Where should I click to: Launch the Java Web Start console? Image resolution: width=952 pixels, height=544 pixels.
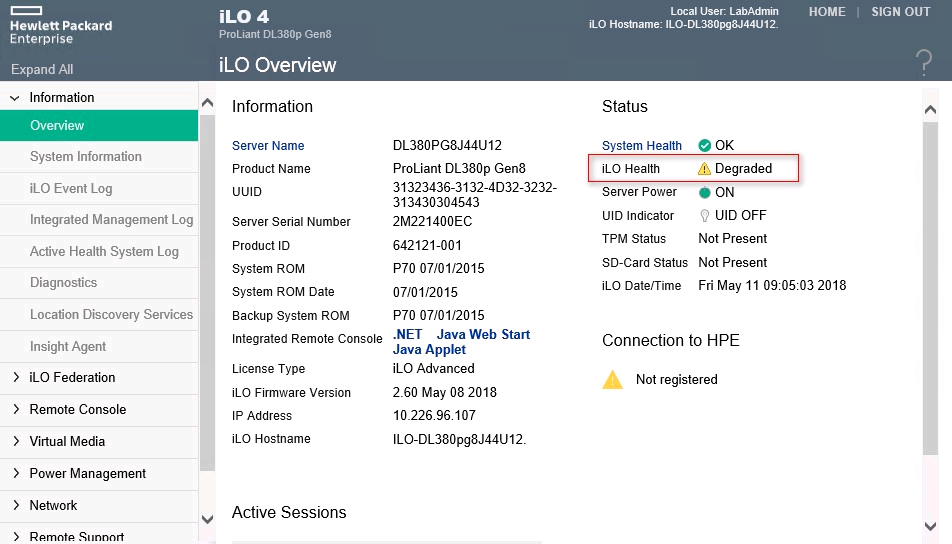[x=483, y=335]
